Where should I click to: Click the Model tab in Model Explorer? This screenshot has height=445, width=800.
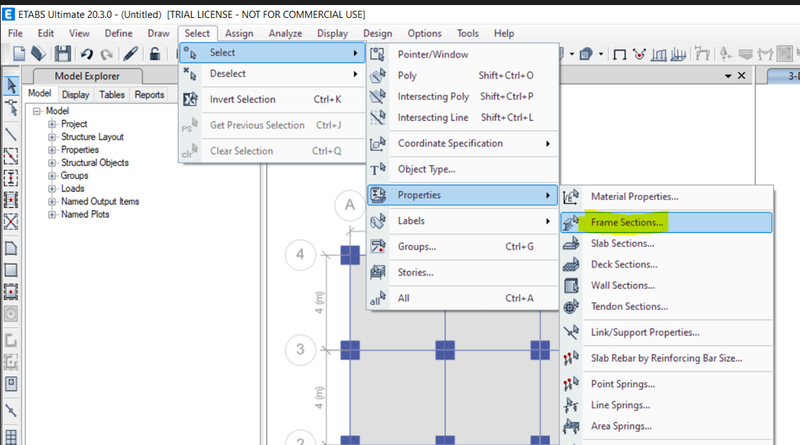[39, 93]
